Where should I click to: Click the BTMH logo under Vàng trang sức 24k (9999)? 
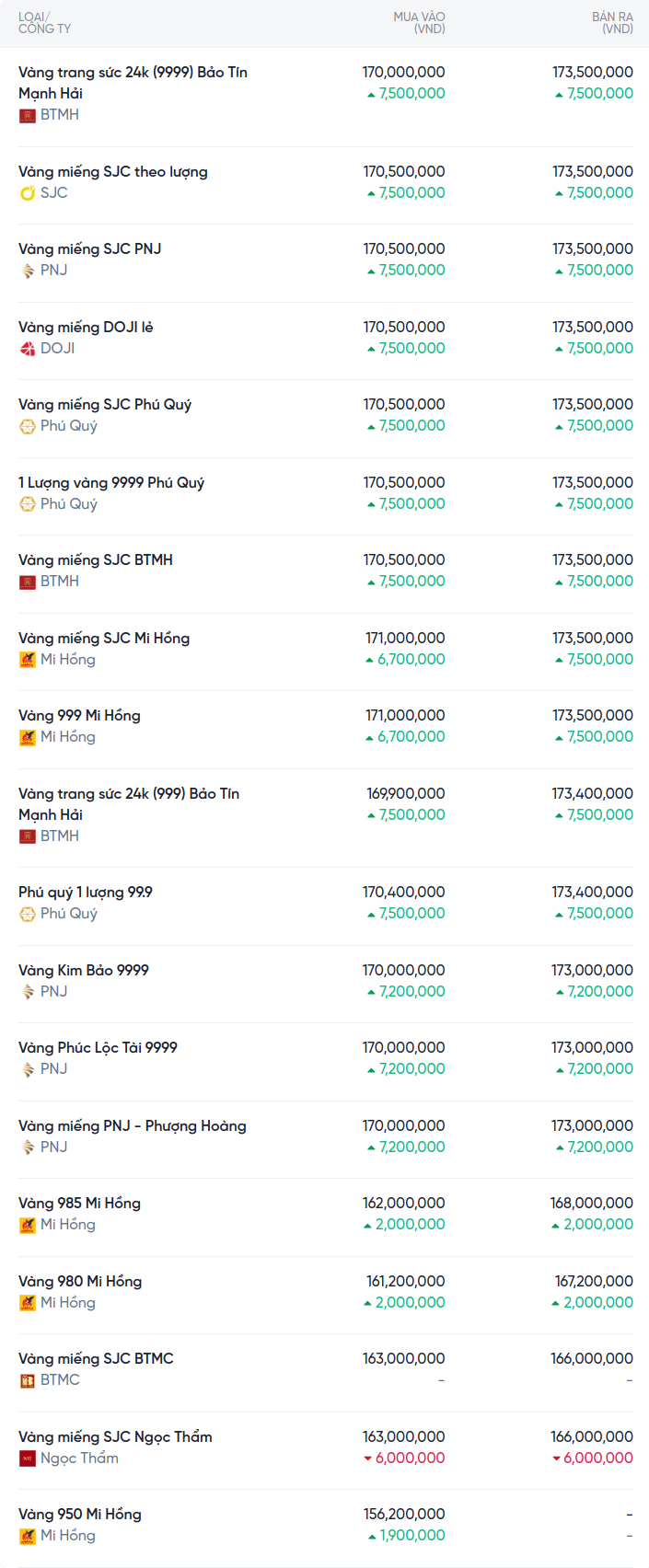28,115
